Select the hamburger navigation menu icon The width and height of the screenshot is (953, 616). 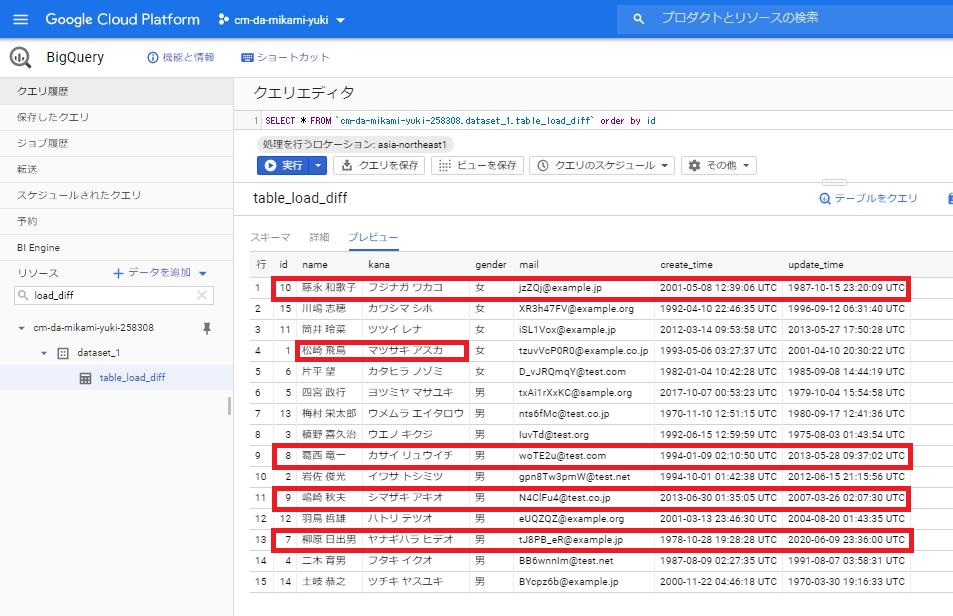pos(20,19)
